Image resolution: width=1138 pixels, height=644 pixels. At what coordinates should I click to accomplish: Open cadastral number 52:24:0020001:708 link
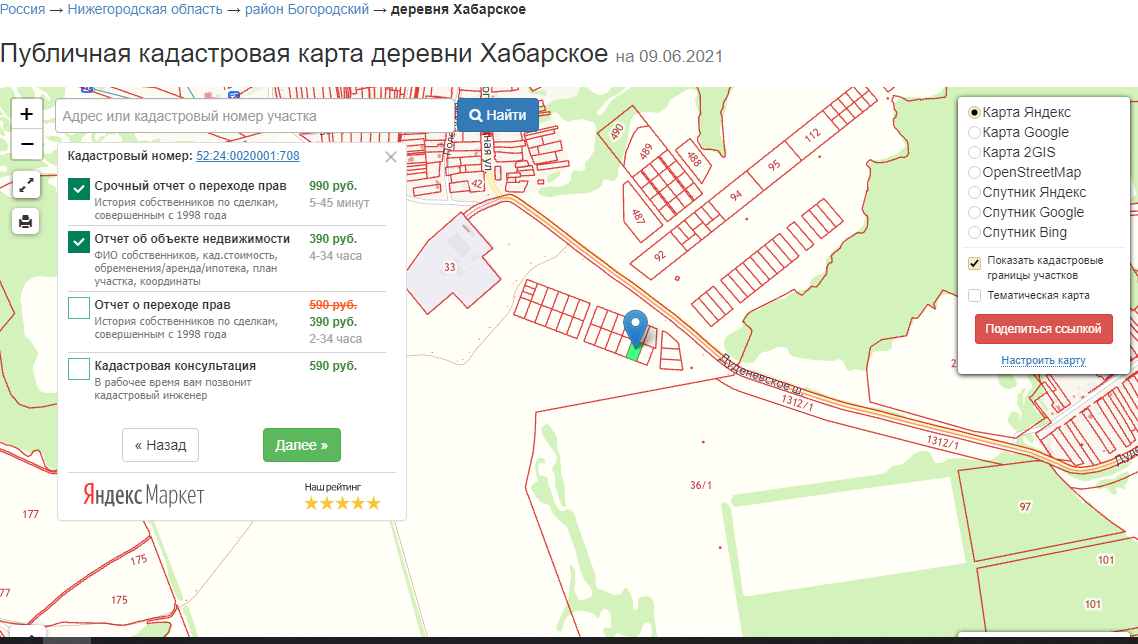click(x=247, y=155)
